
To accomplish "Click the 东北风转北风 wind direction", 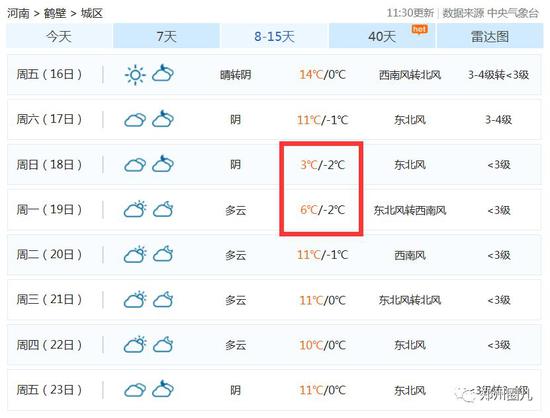I will (410, 300).
